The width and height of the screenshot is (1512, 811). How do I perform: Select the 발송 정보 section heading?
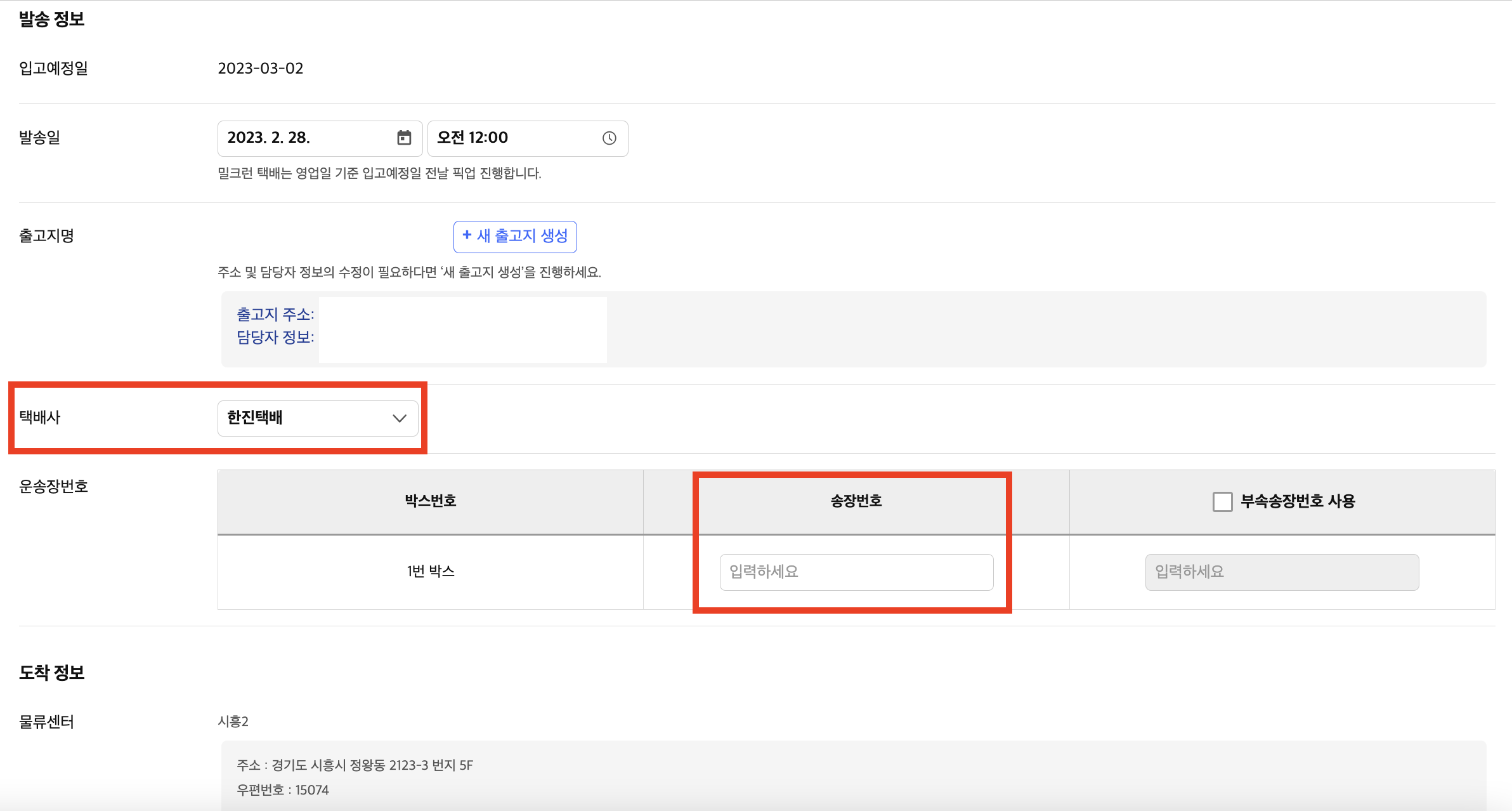pyautogui.click(x=51, y=19)
